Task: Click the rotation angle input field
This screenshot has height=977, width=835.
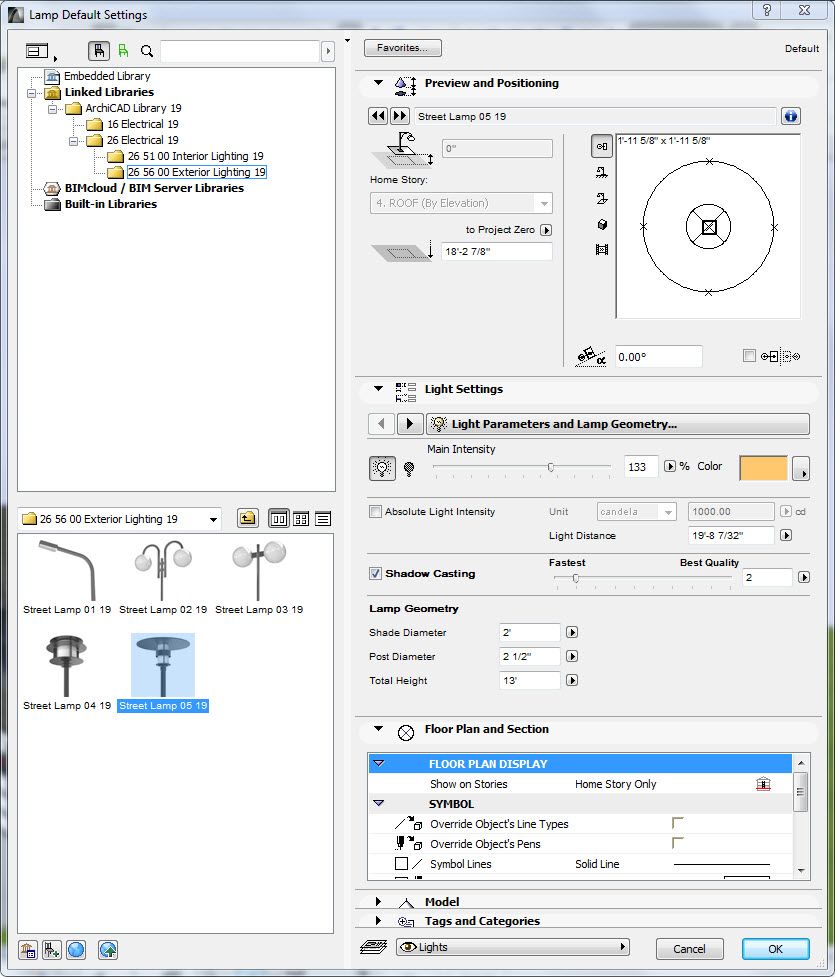Action: tap(659, 356)
